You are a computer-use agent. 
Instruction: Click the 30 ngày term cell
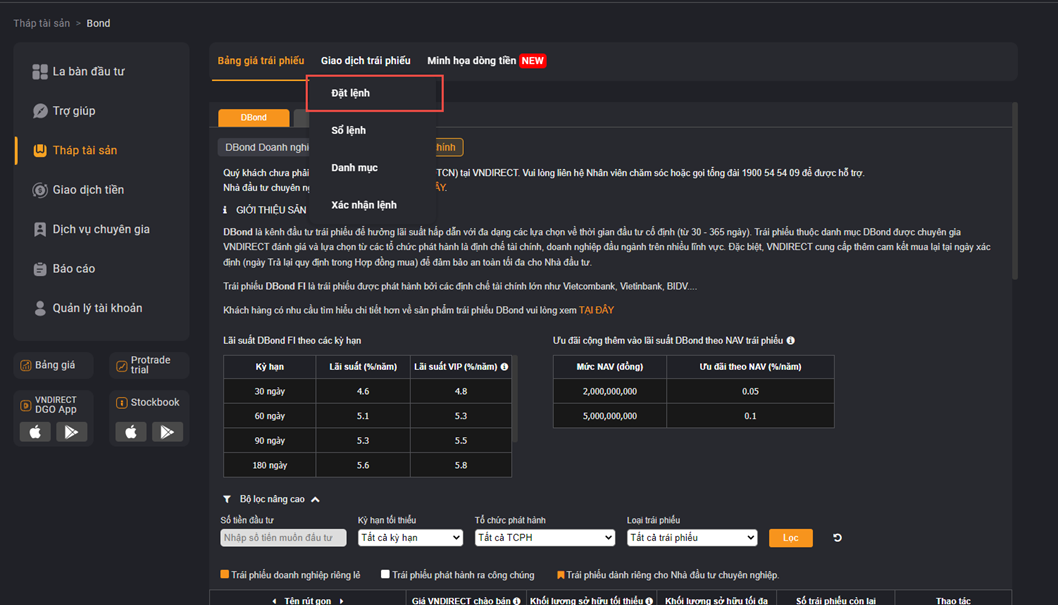[270, 391]
